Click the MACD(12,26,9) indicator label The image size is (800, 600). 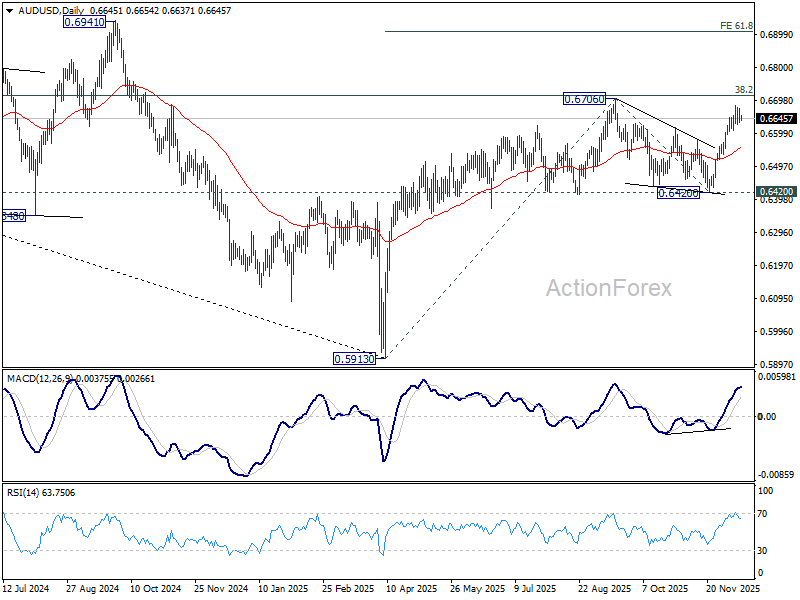(x=44, y=378)
